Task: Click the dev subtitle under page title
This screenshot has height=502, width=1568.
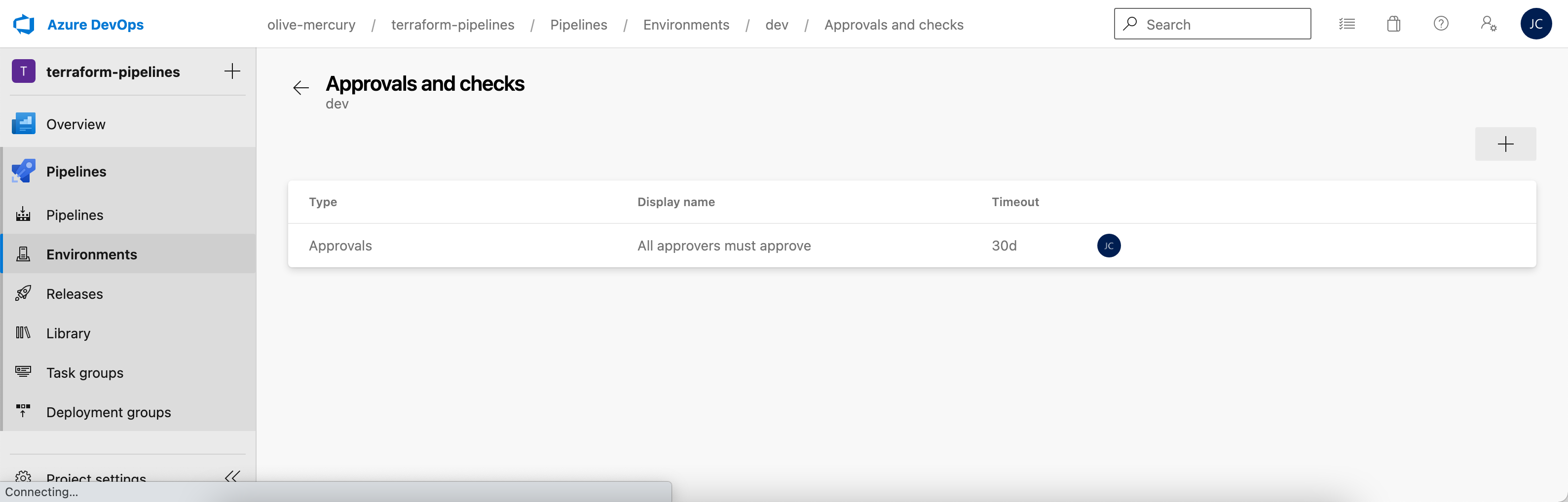Action: (x=337, y=104)
